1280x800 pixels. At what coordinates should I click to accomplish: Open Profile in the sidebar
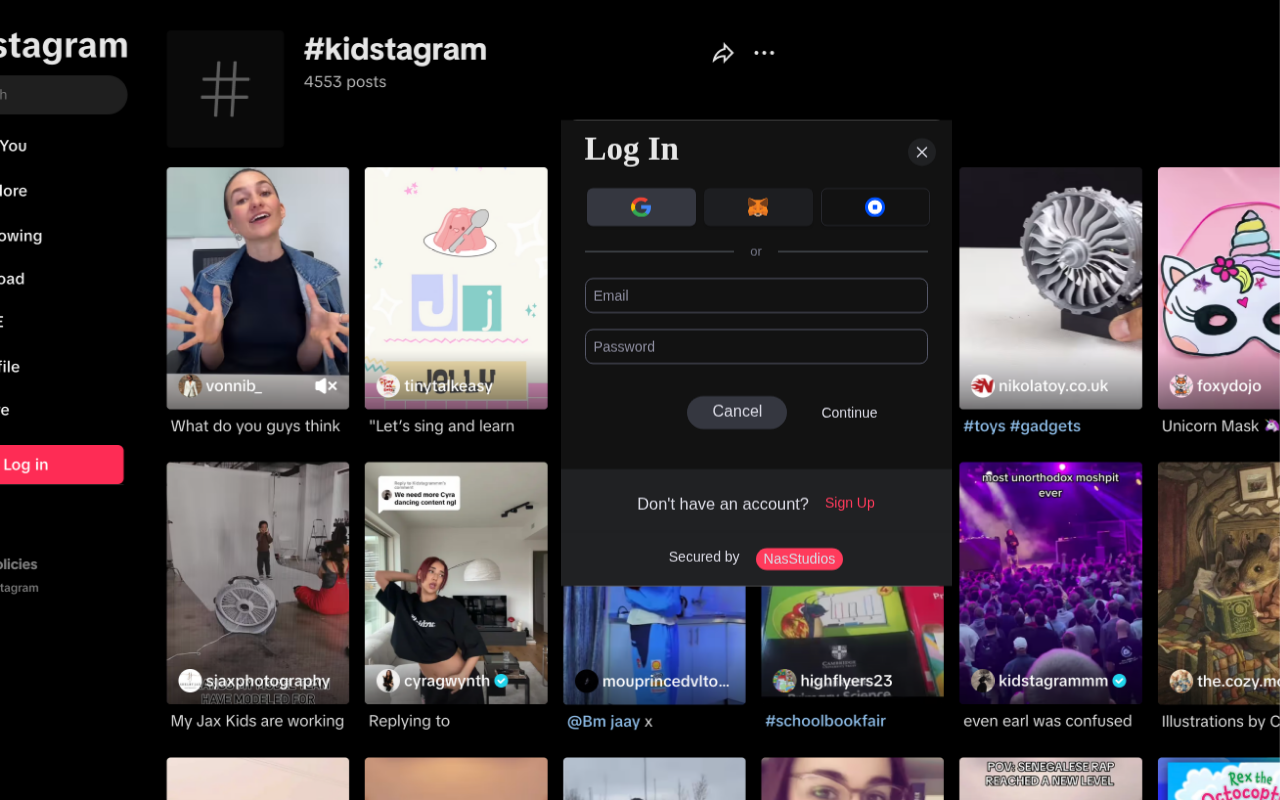pos(10,367)
